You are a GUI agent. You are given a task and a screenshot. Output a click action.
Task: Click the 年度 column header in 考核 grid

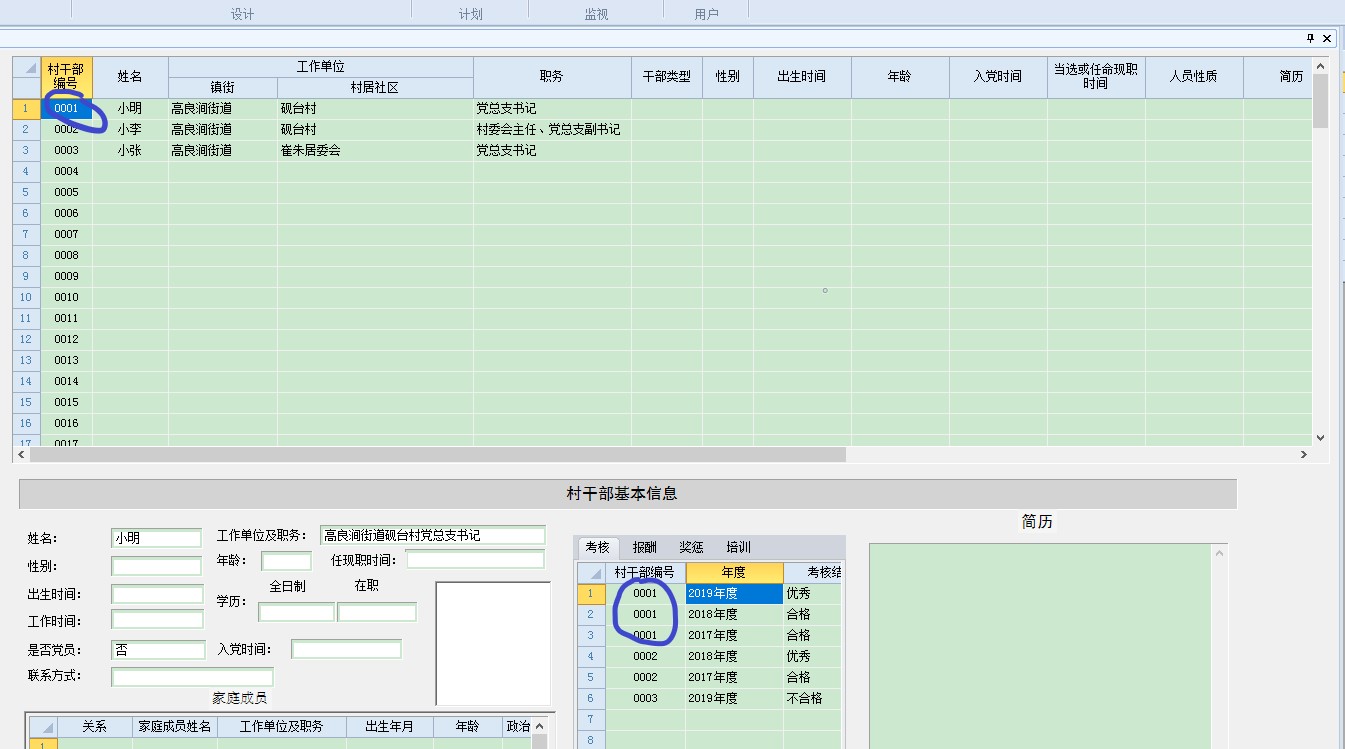coord(733,573)
